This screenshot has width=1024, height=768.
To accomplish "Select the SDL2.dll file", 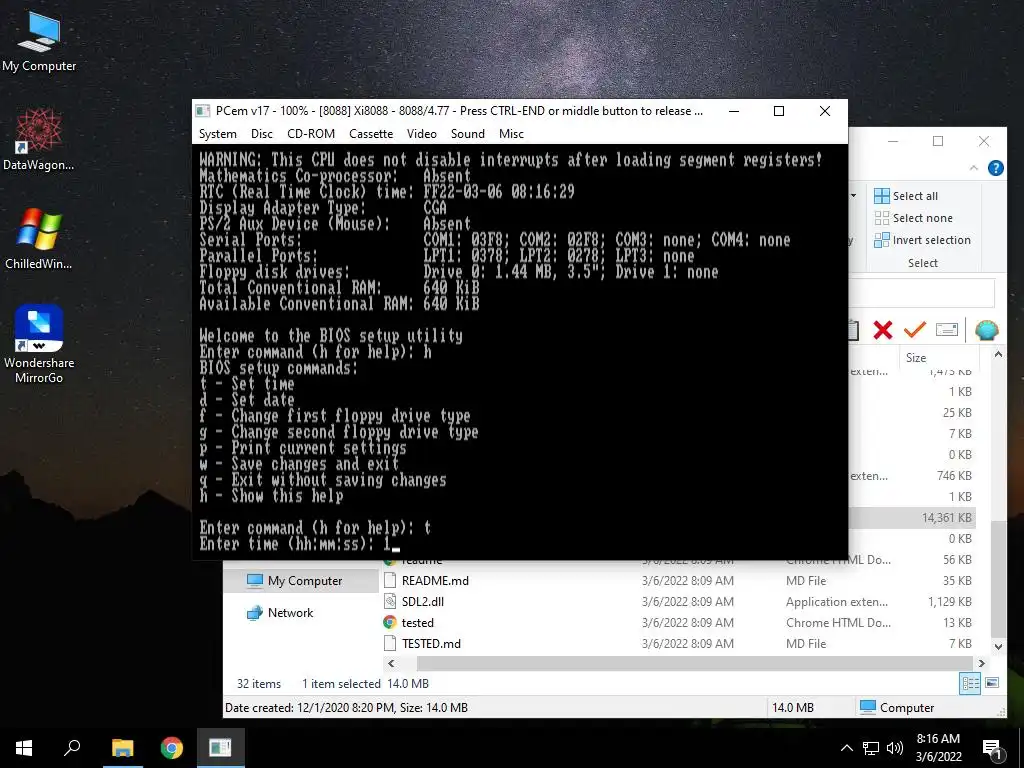I will [423, 601].
